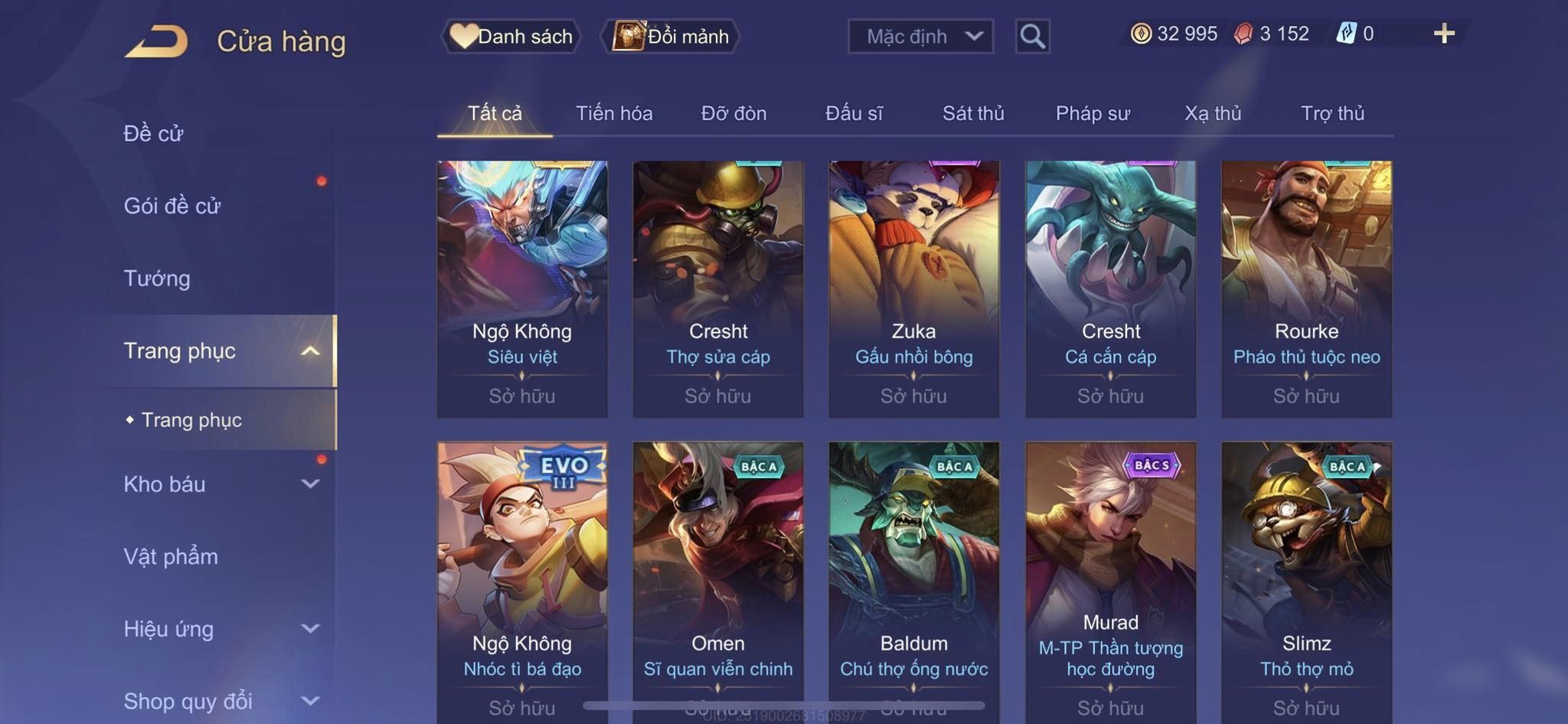Screen dimensions: 1568x724
Task: Tap the plus icon to add currency
Action: [x=1444, y=34]
